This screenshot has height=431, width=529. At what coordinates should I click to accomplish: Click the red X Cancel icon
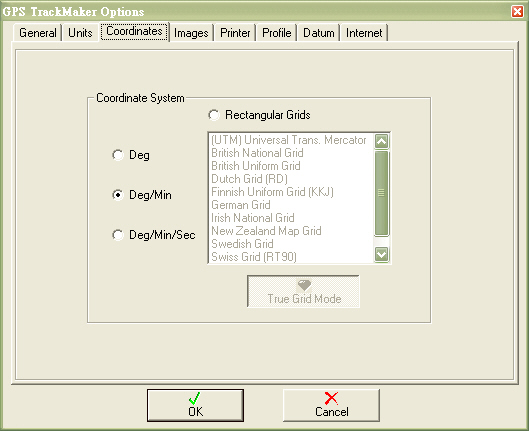331,398
